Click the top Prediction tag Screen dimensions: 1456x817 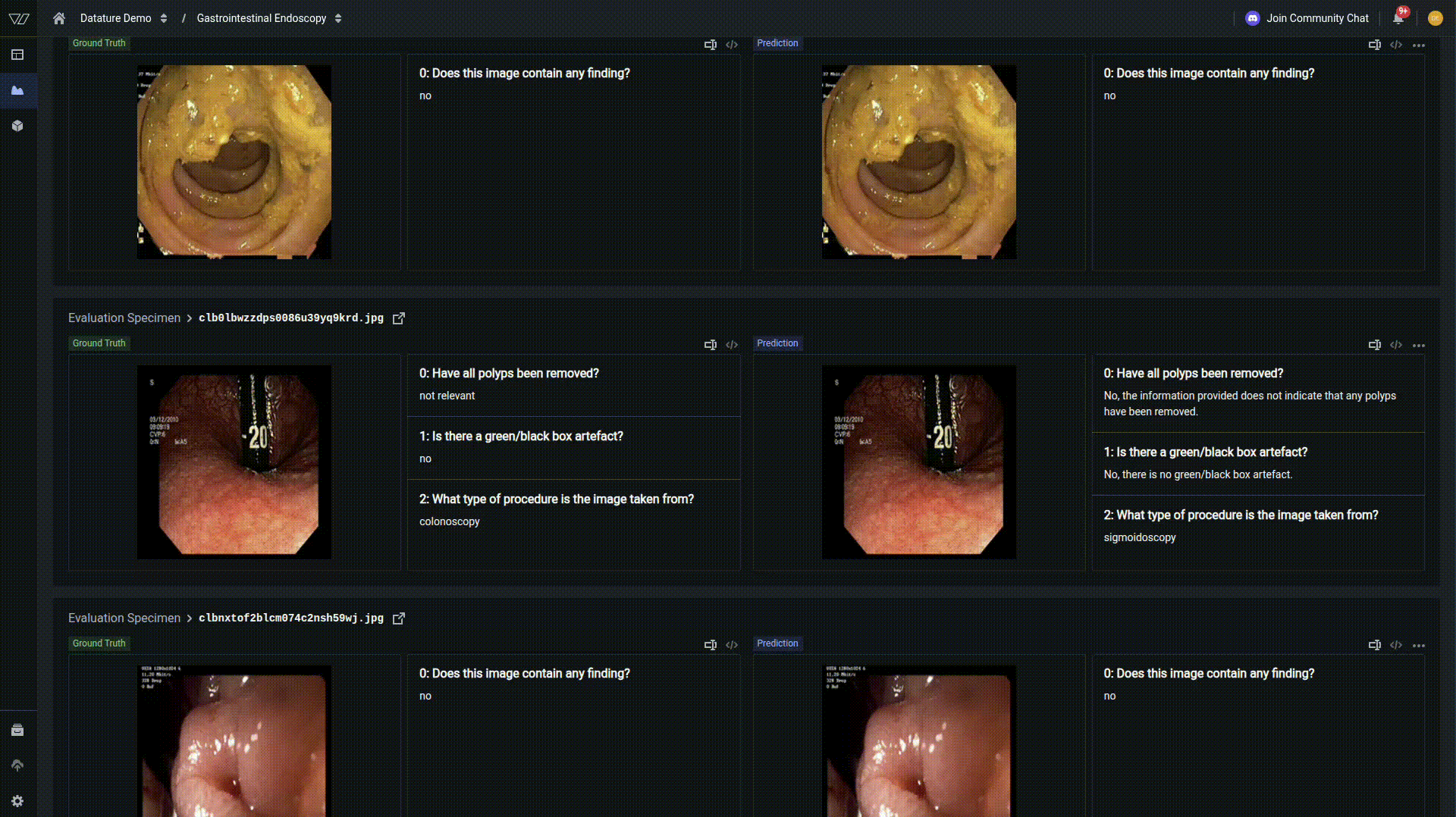[x=777, y=43]
